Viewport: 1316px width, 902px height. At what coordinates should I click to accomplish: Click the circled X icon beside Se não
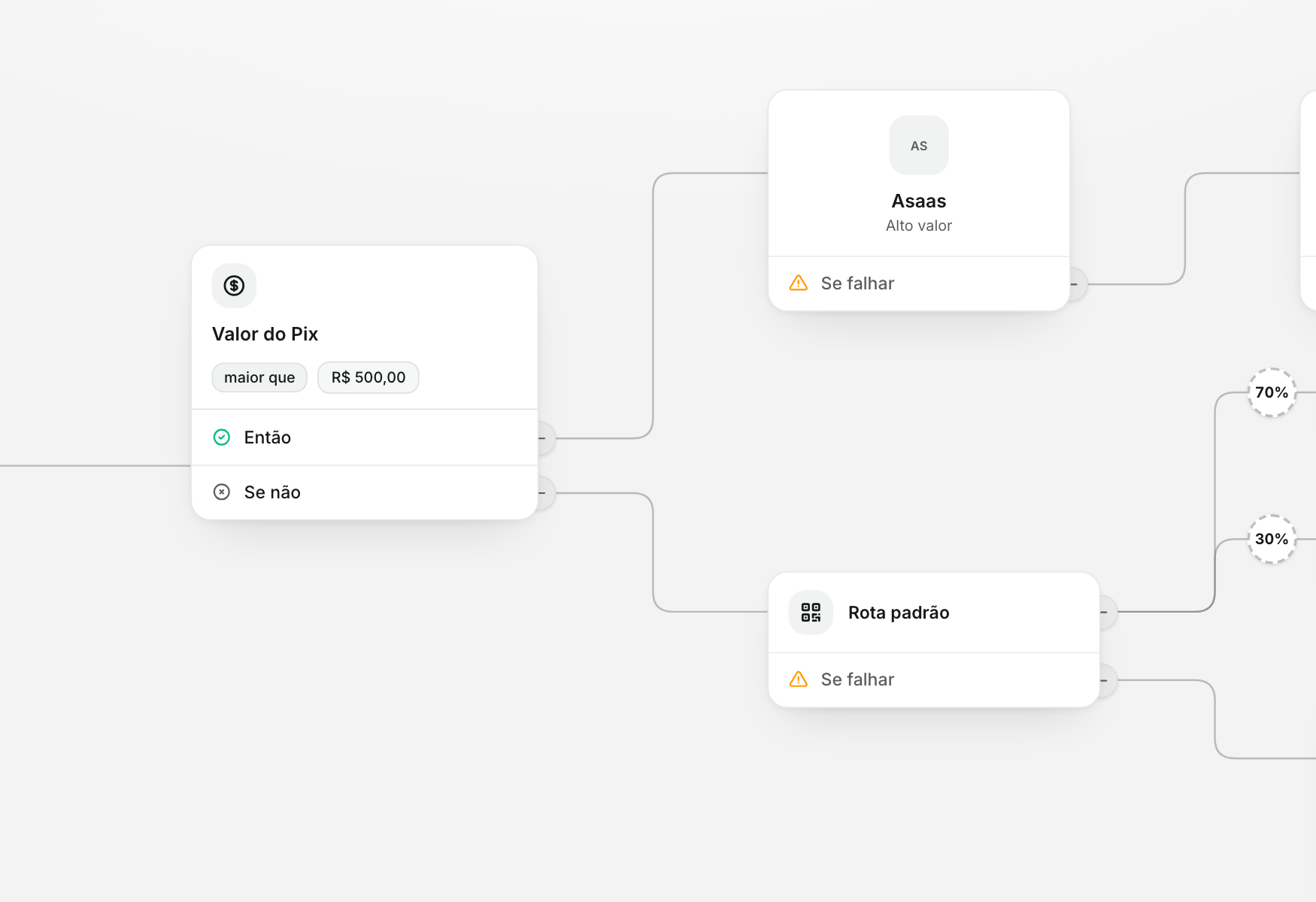222,492
